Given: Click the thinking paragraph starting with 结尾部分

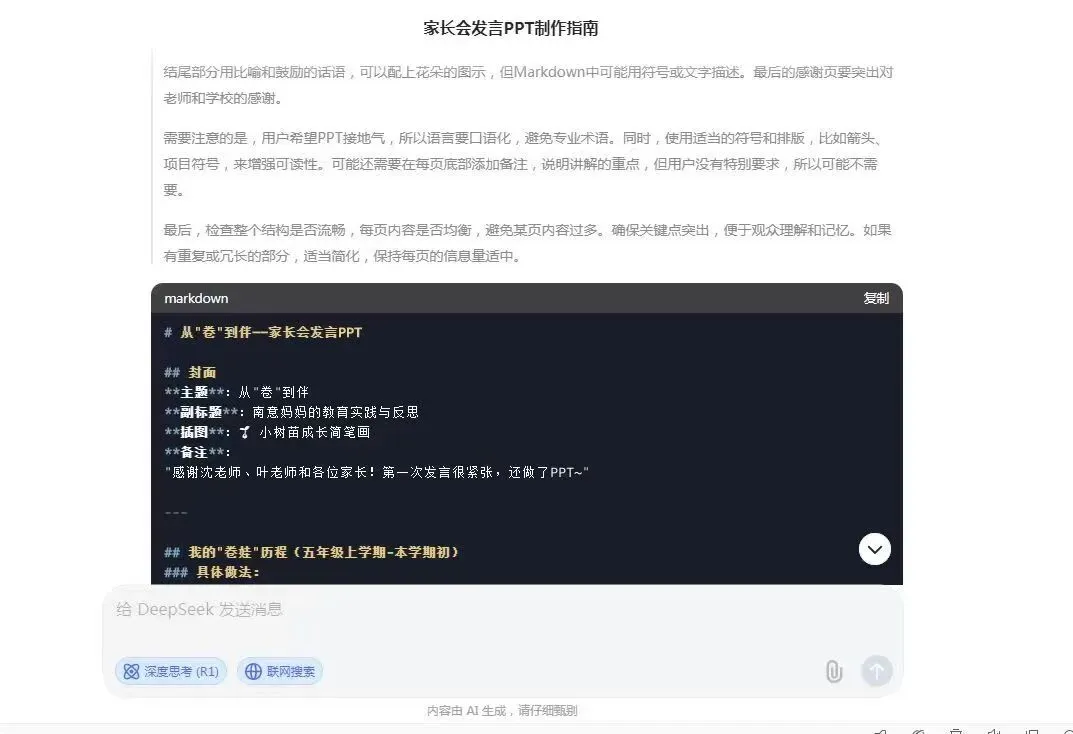Looking at the screenshot, I should 528,85.
